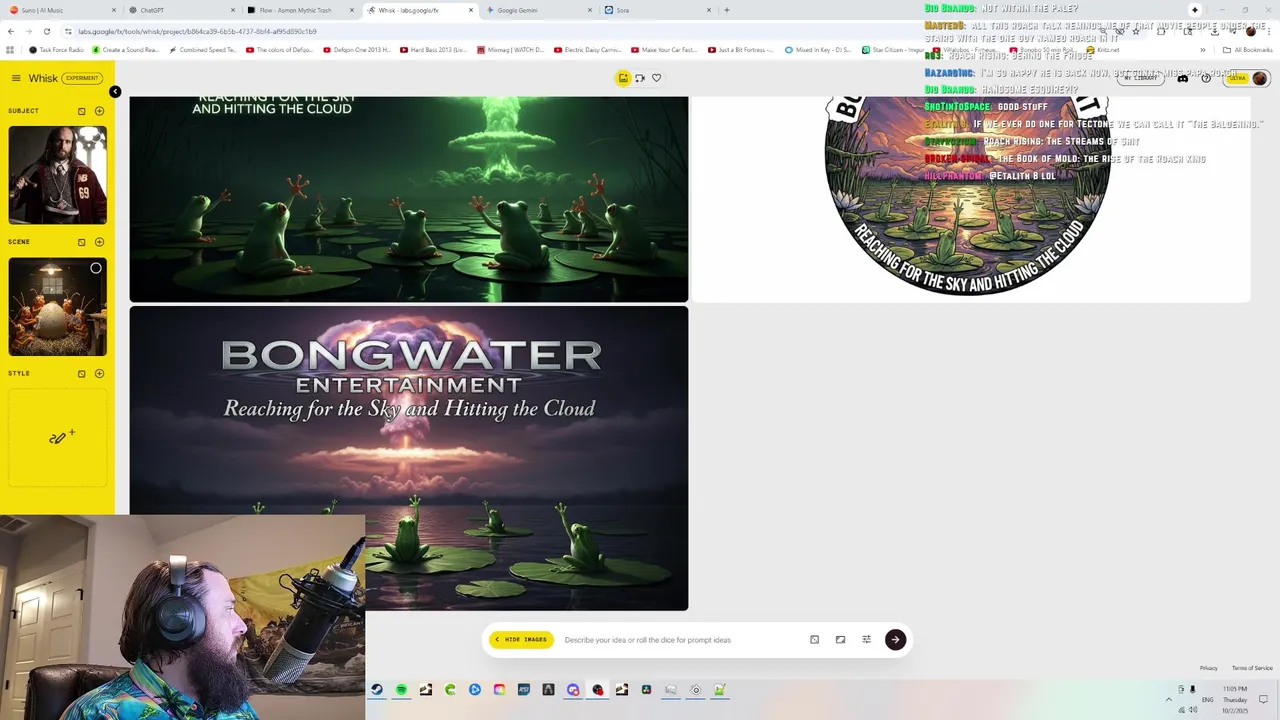Click the heart favorites icon
This screenshot has width=1280, height=720.
(657, 78)
